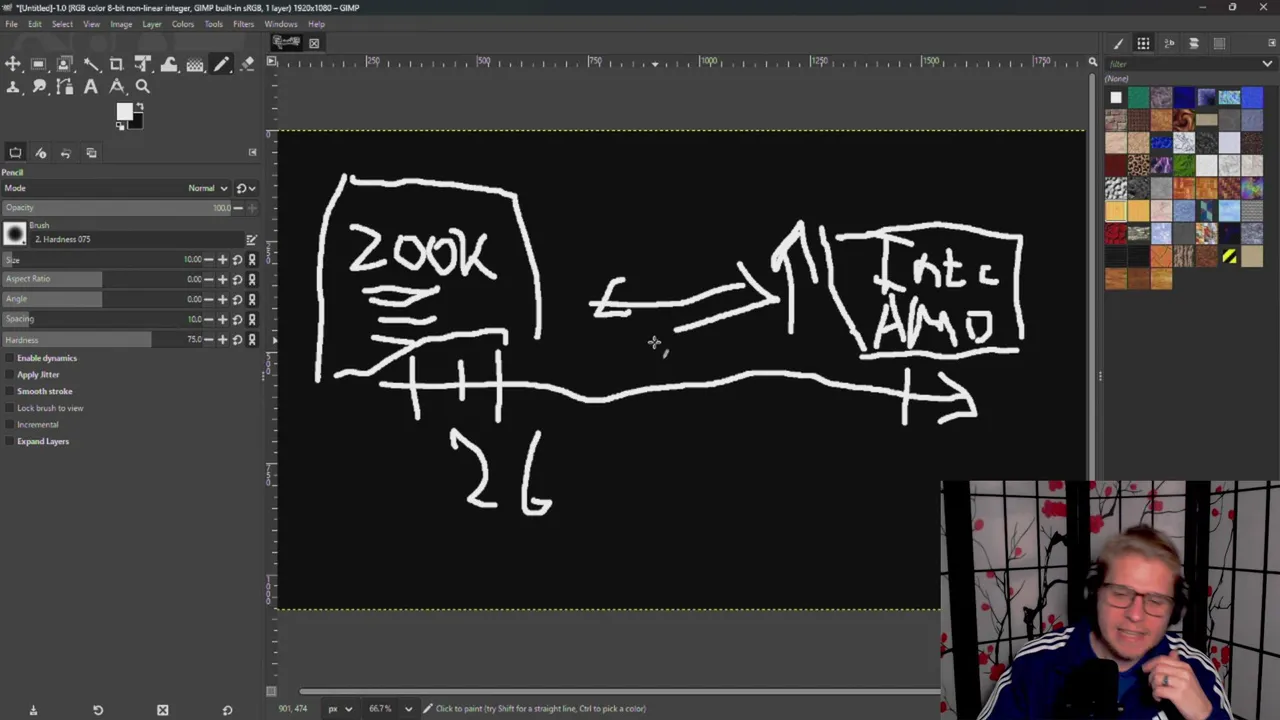Select the yellow-black warning stripes pattern

click(1229, 258)
